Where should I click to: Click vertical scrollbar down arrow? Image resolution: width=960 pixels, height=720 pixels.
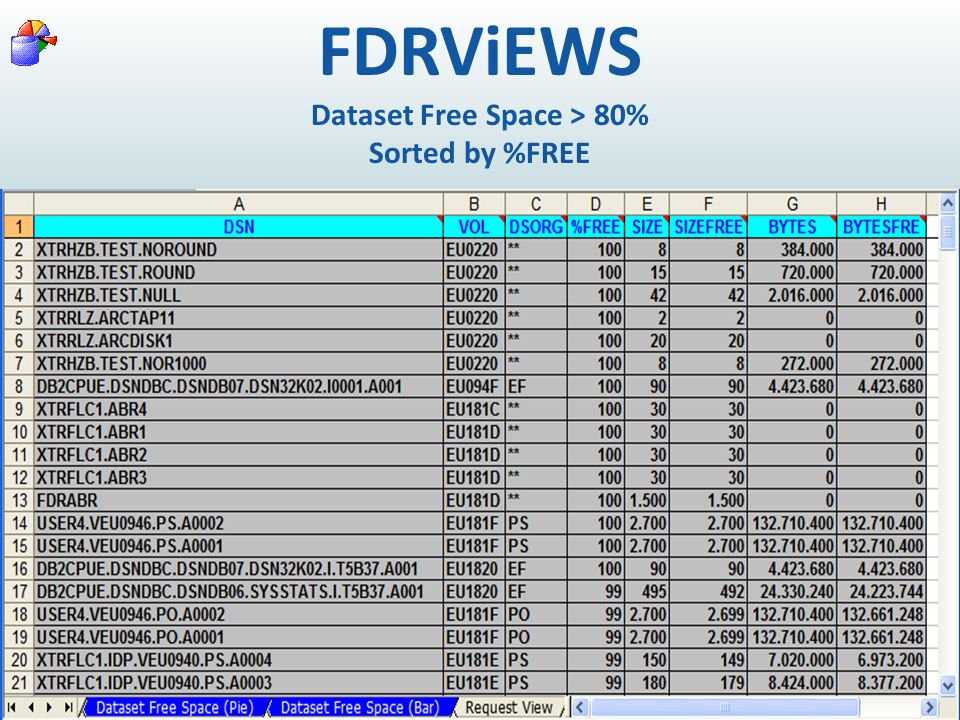pos(948,685)
